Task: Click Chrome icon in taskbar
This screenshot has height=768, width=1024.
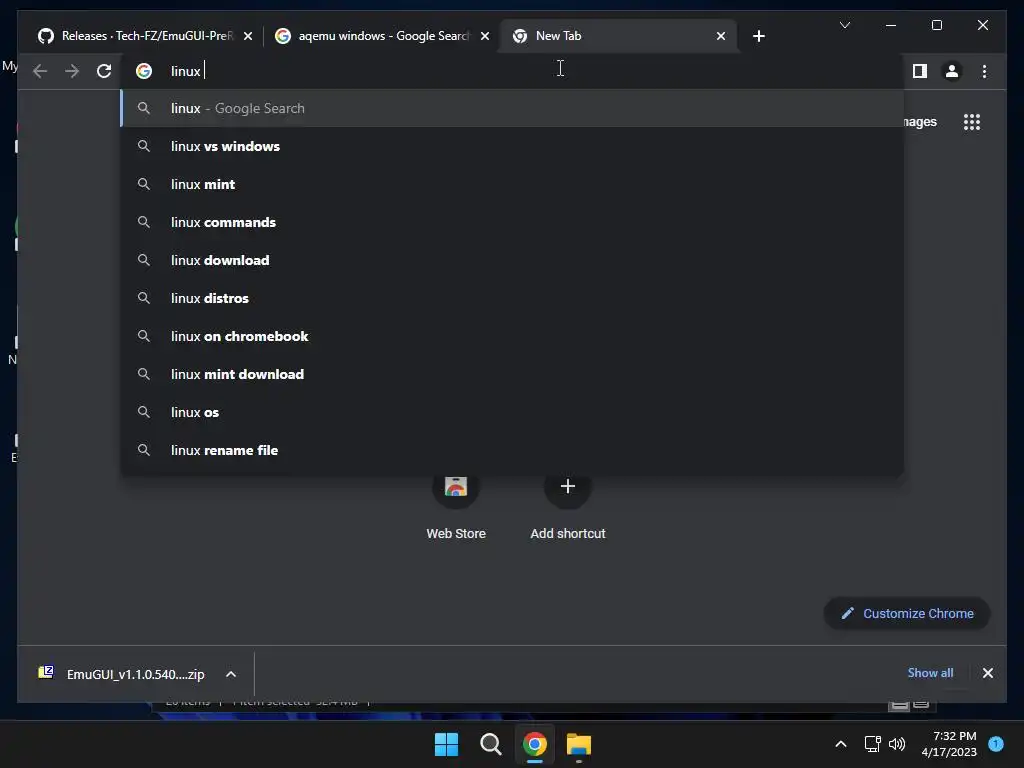Action: point(534,744)
